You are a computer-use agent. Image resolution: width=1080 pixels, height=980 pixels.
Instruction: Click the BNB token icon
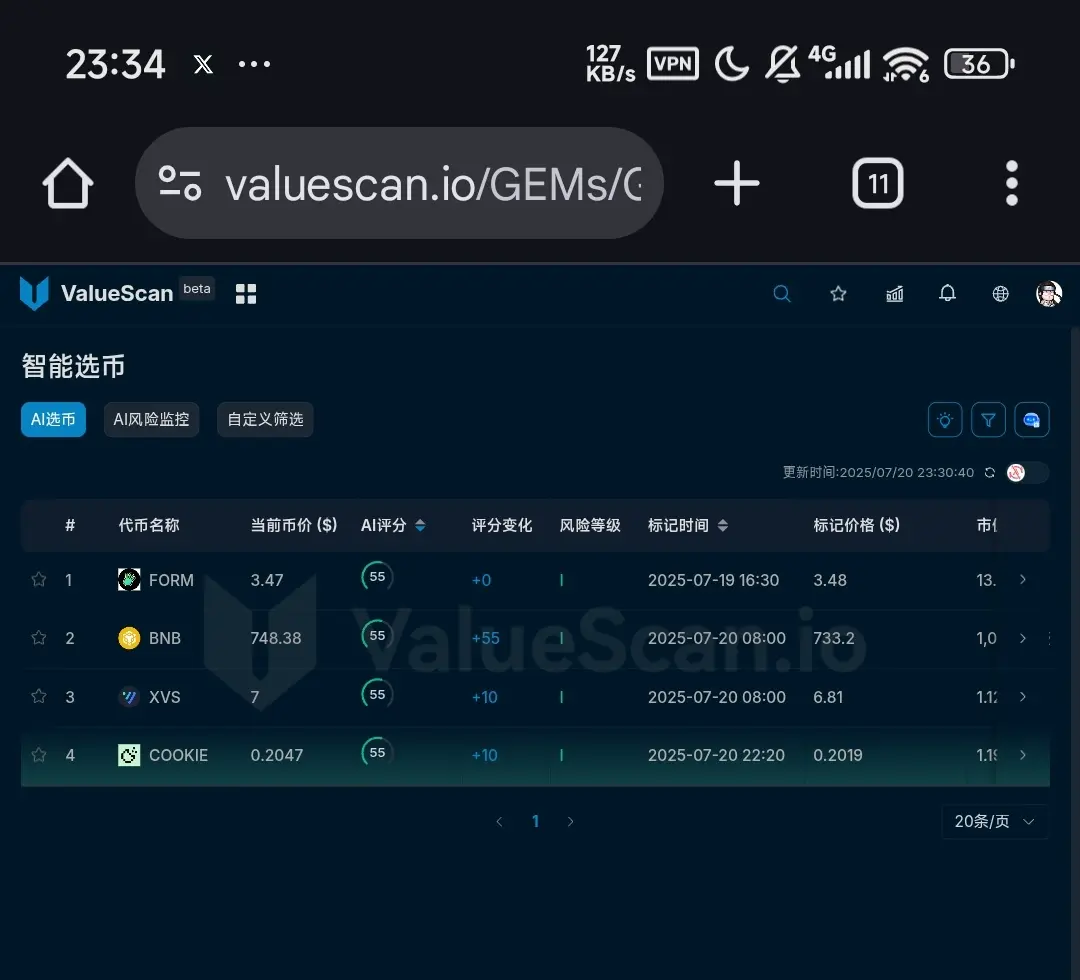[x=129, y=638]
